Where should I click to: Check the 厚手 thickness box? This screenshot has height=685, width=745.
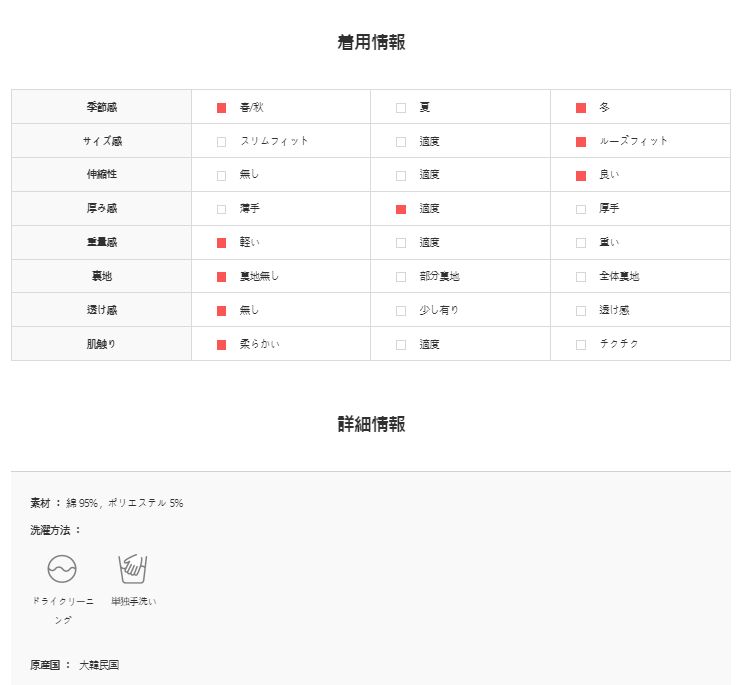(x=581, y=209)
